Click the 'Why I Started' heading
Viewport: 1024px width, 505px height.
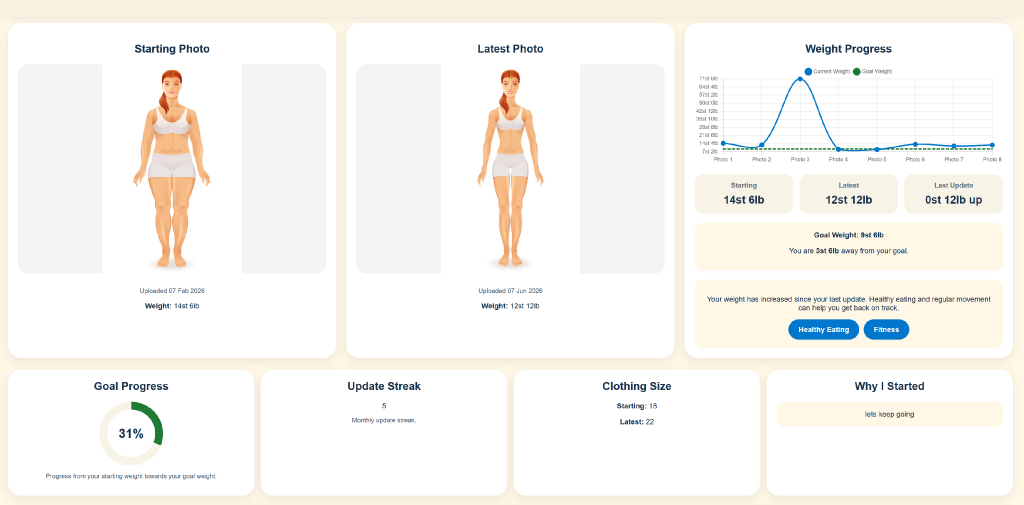[x=889, y=386]
